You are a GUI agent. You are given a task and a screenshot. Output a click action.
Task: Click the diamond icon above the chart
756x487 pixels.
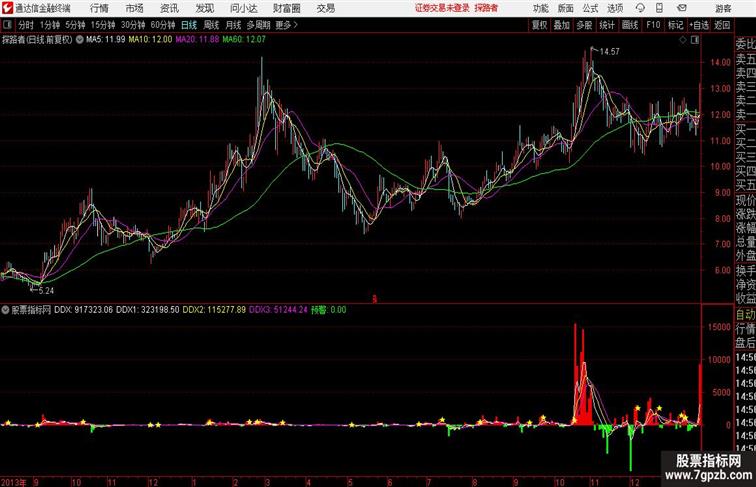[683, 40]
